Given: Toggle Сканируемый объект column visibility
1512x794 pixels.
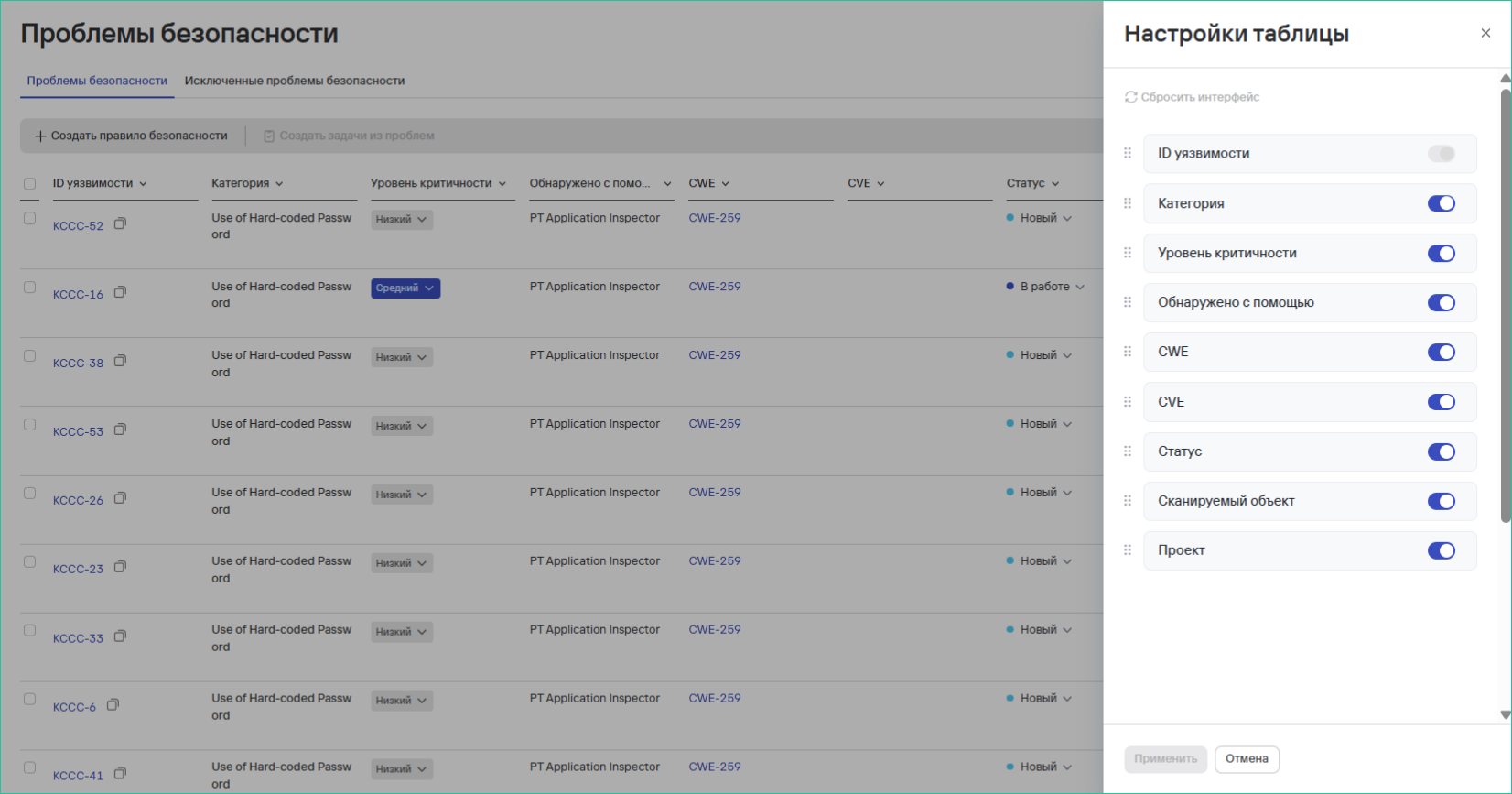Looking at the screenshot, I should pos(1441,501).
